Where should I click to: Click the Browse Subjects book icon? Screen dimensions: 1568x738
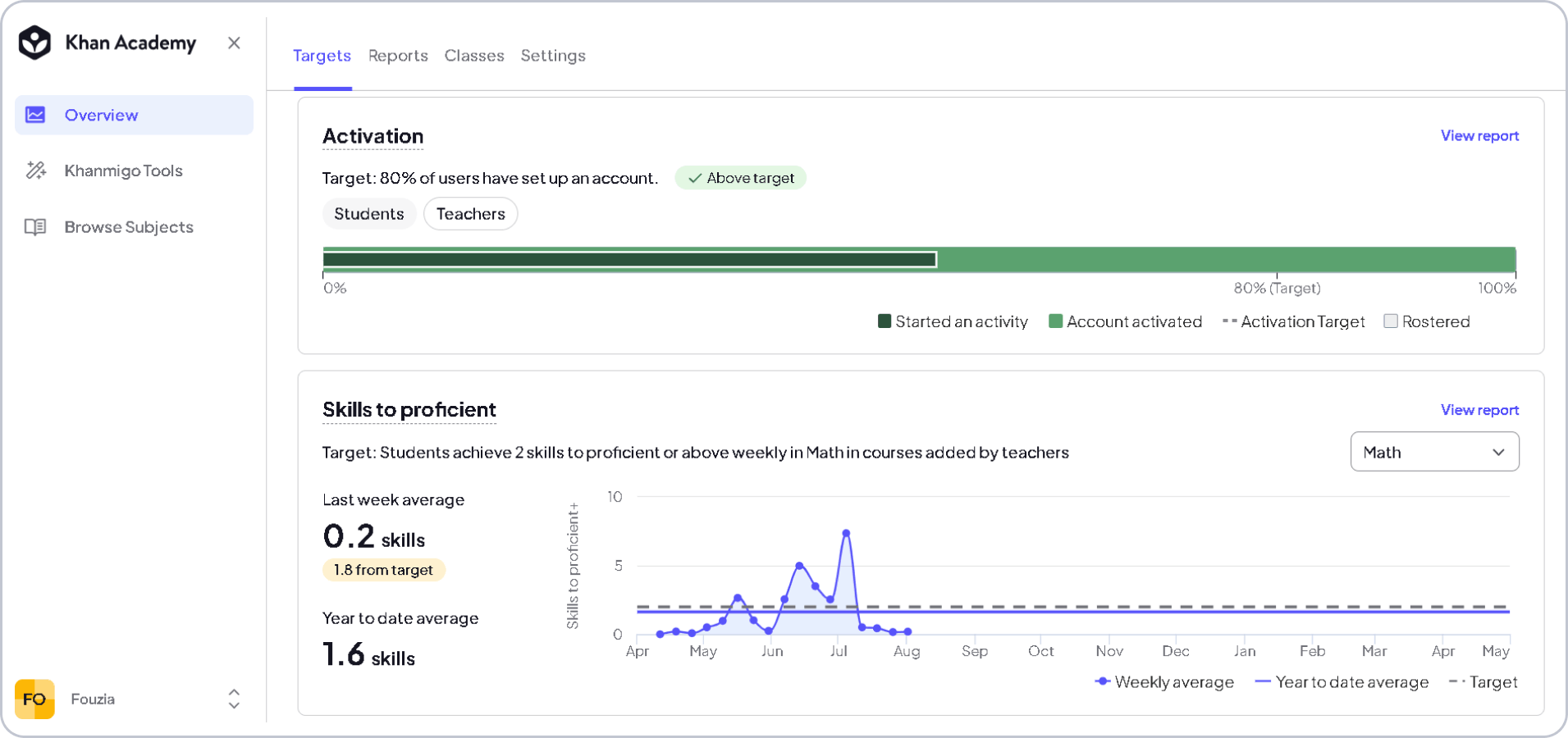[x=35, y=227]
